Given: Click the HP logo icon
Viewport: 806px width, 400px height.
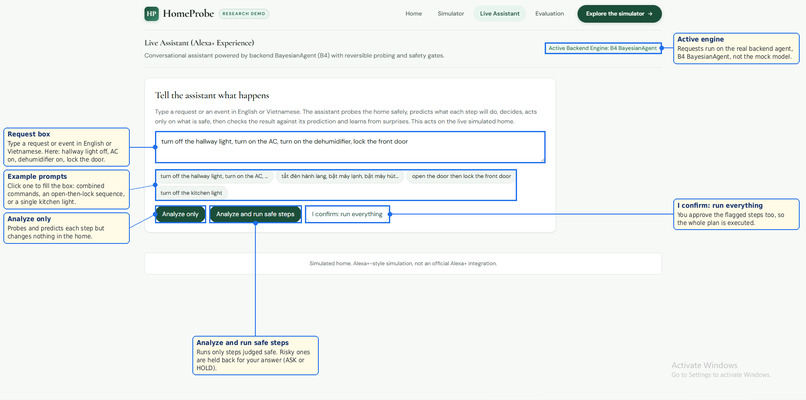Looking at the screenshot, I should tap(151, 14).
